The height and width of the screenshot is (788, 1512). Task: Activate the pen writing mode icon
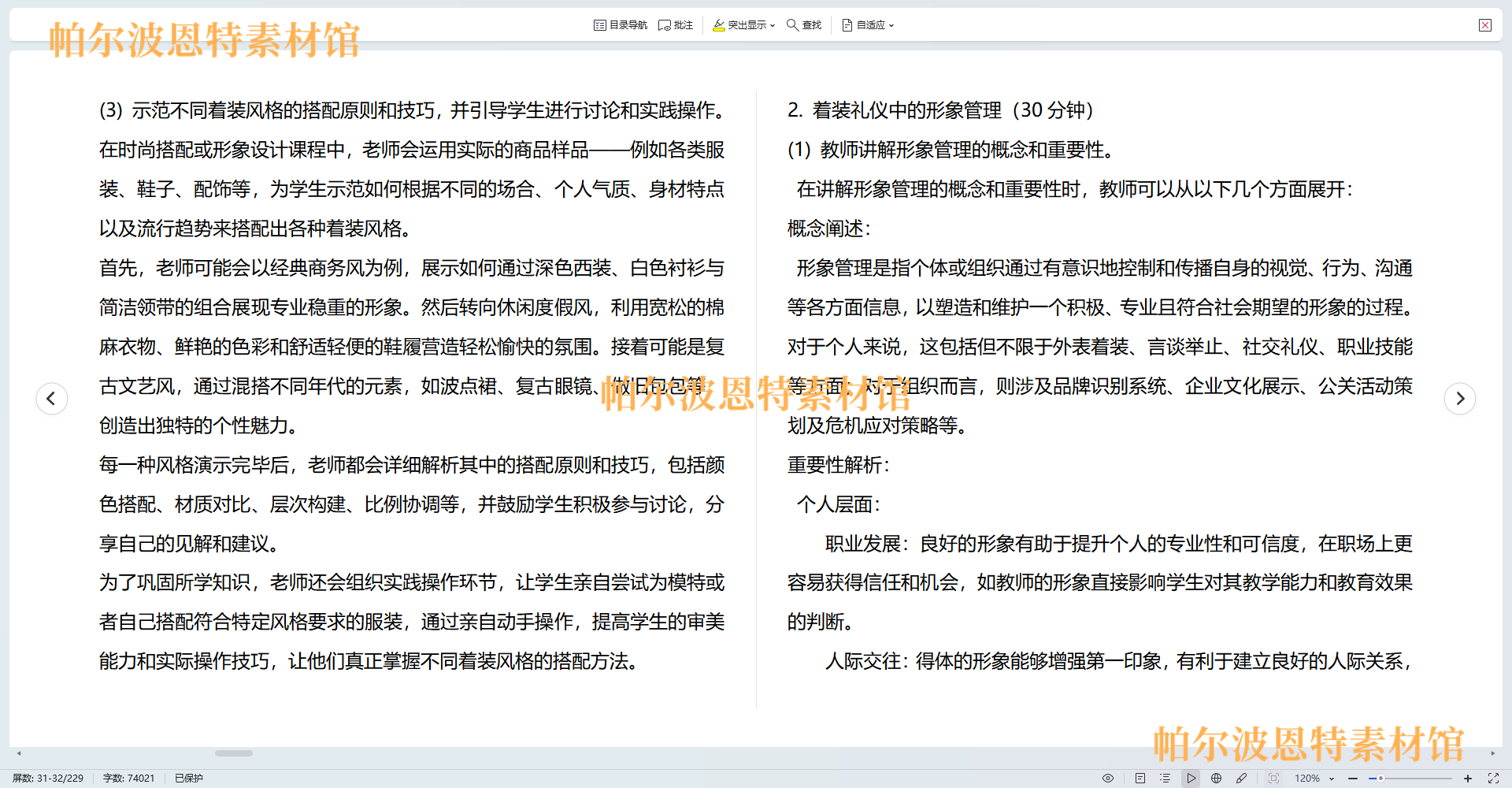click(1242, 778)
